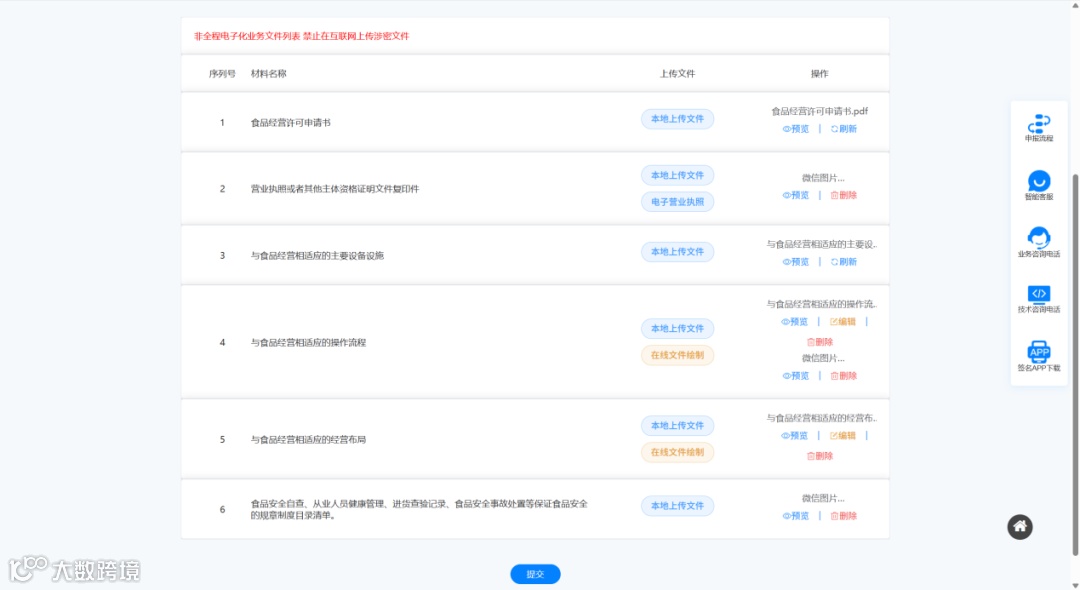Image resolution: width=1080 pixels, height=590 pixels.
Task: Click material name 食品经营许可申请书
Action: 291,123
